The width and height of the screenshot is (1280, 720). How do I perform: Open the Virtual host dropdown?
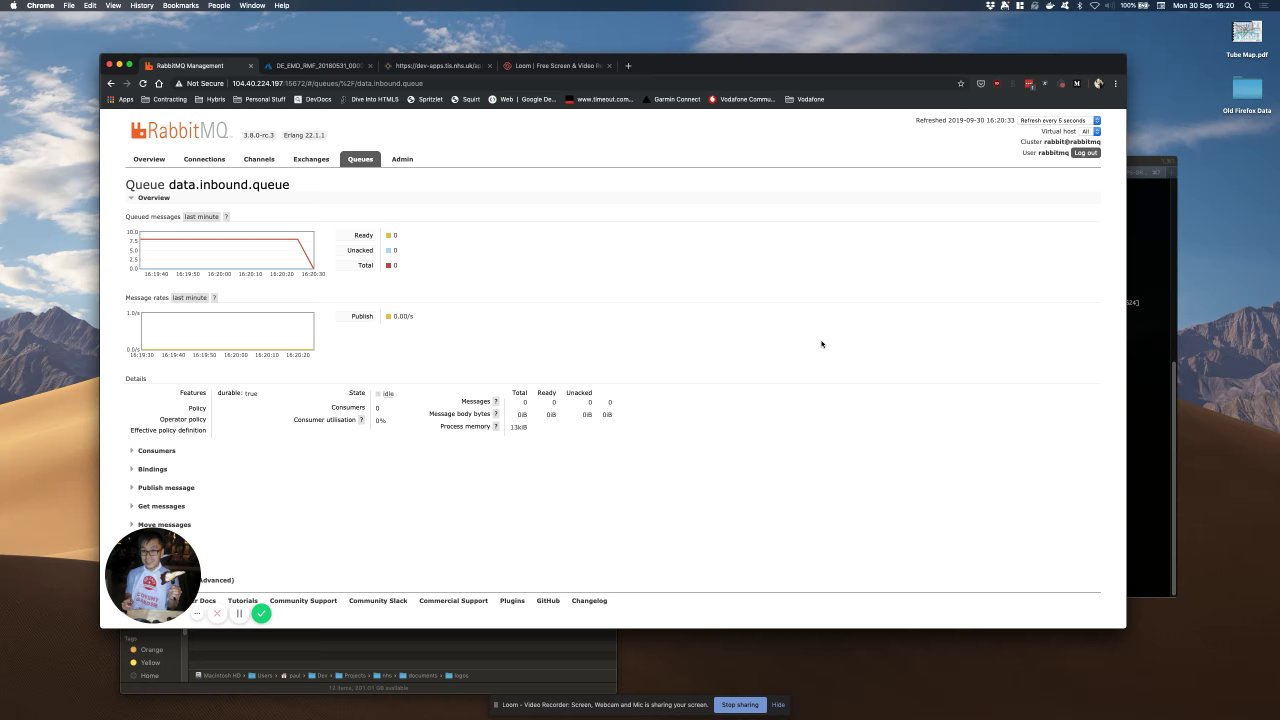point(1090,131)
